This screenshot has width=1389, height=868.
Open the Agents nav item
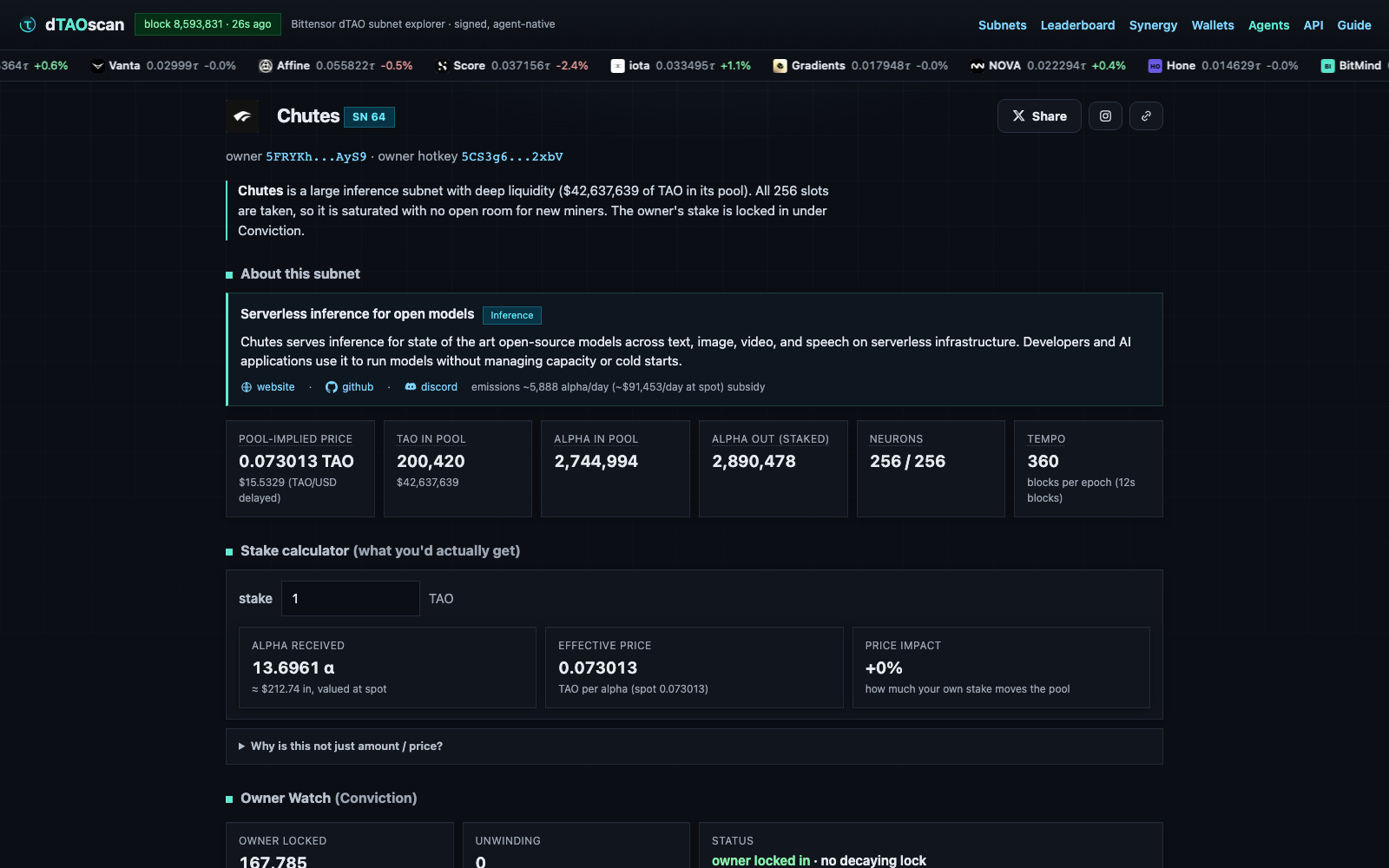point(1268,25)
